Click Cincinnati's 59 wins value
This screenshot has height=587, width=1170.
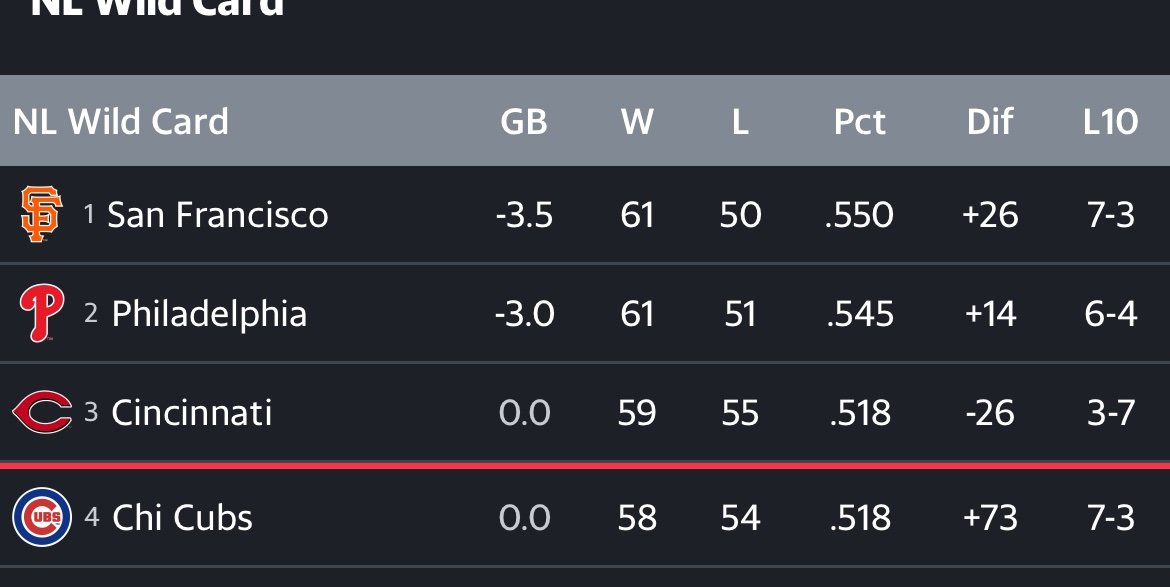click(x=637, y=413)
